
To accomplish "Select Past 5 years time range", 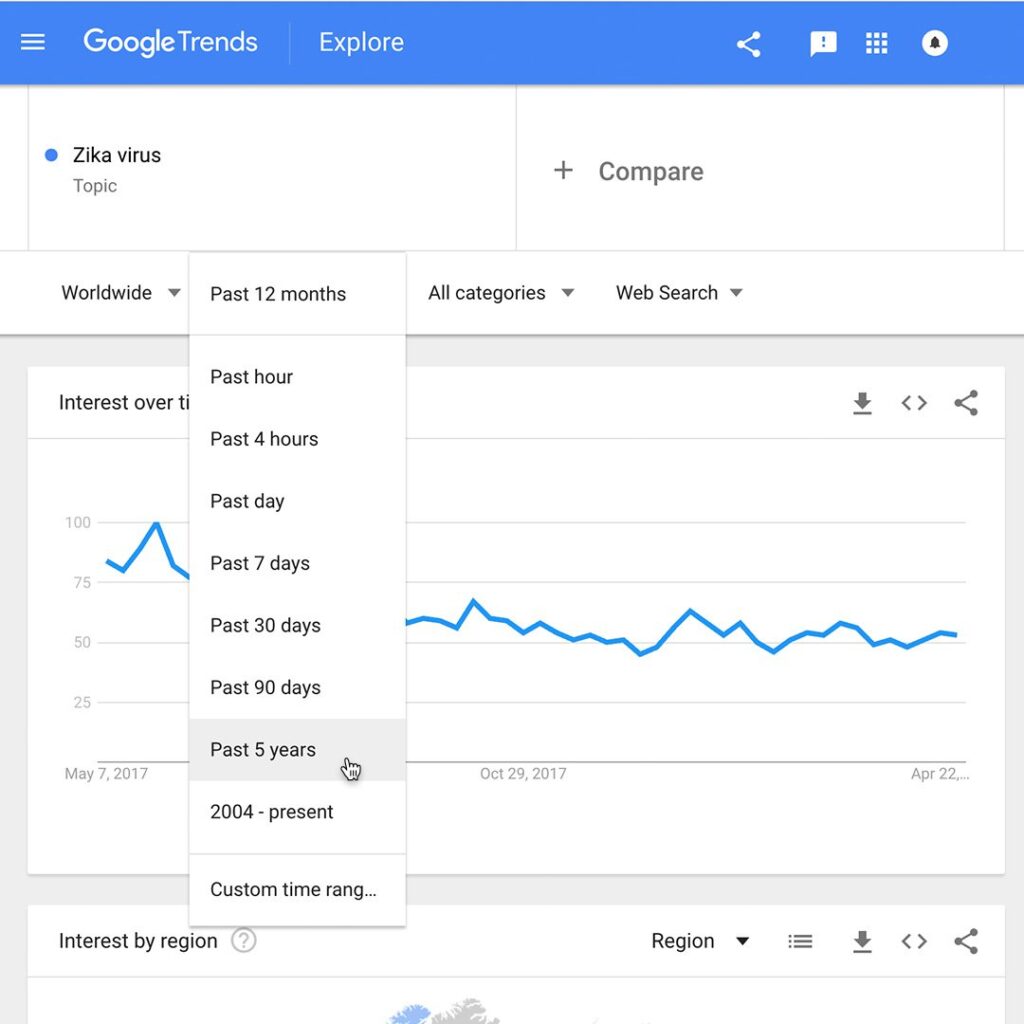I will click(263, 750).
